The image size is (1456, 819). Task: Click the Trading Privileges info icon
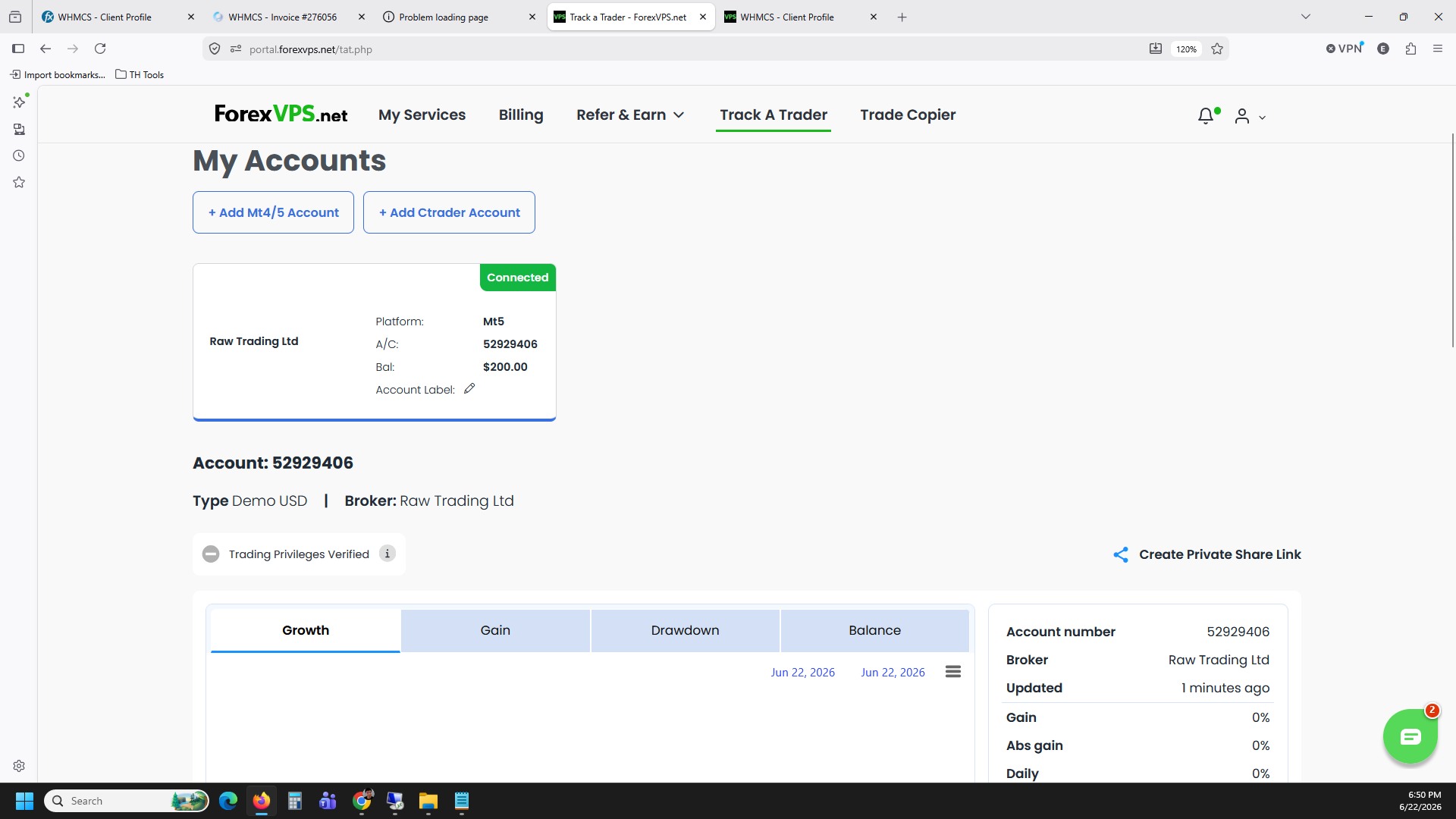point(388,554)
